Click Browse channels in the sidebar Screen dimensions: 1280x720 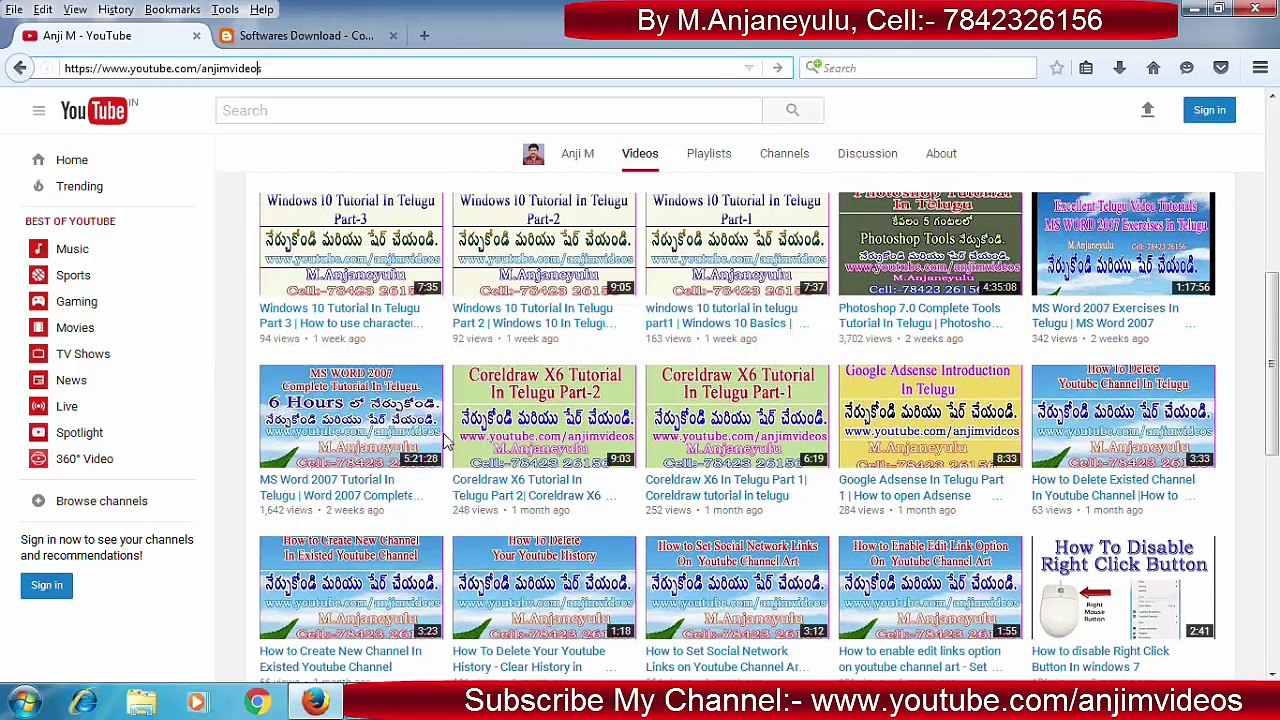coord(102,501)
